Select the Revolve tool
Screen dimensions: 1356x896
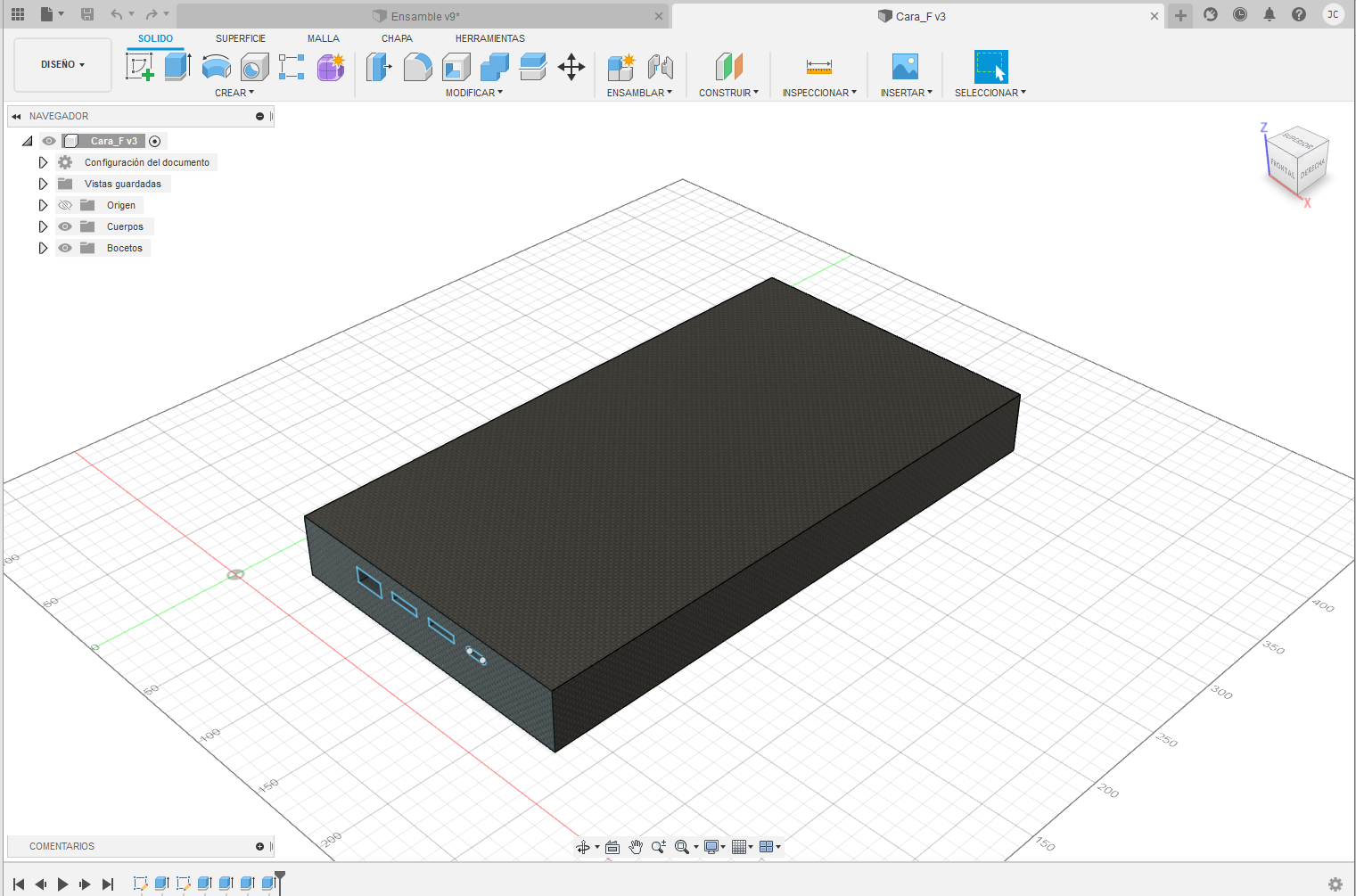[217, 67]
